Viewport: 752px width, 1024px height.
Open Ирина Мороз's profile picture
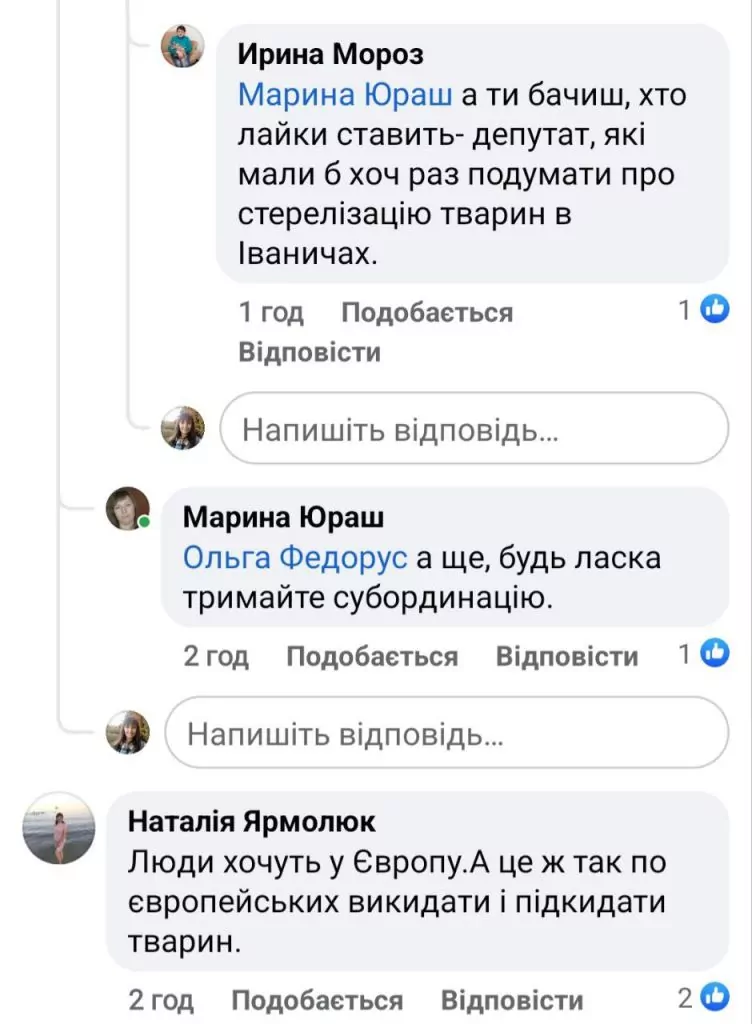pos(183,46)
